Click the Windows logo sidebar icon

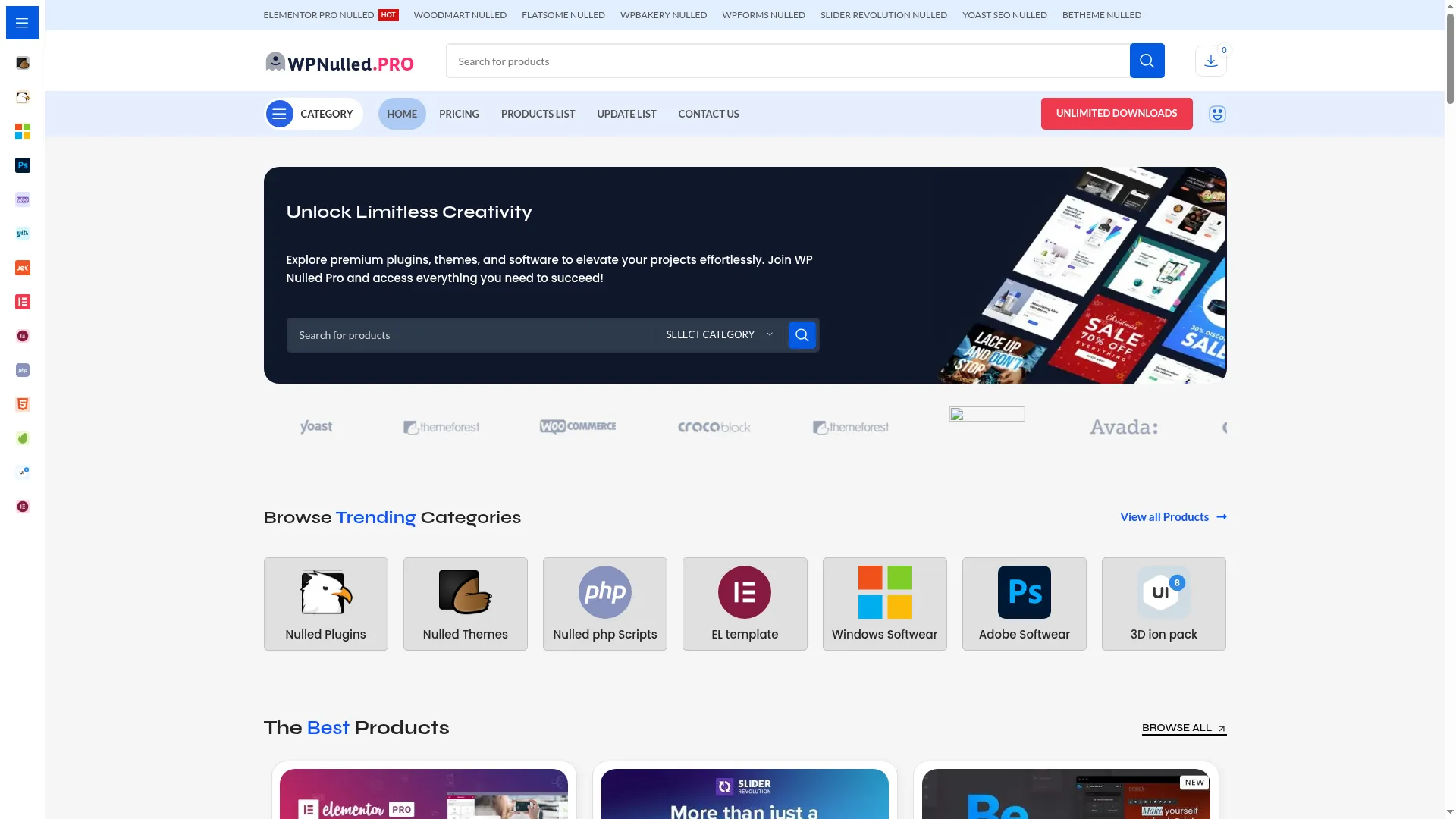[x=23, y=131]
